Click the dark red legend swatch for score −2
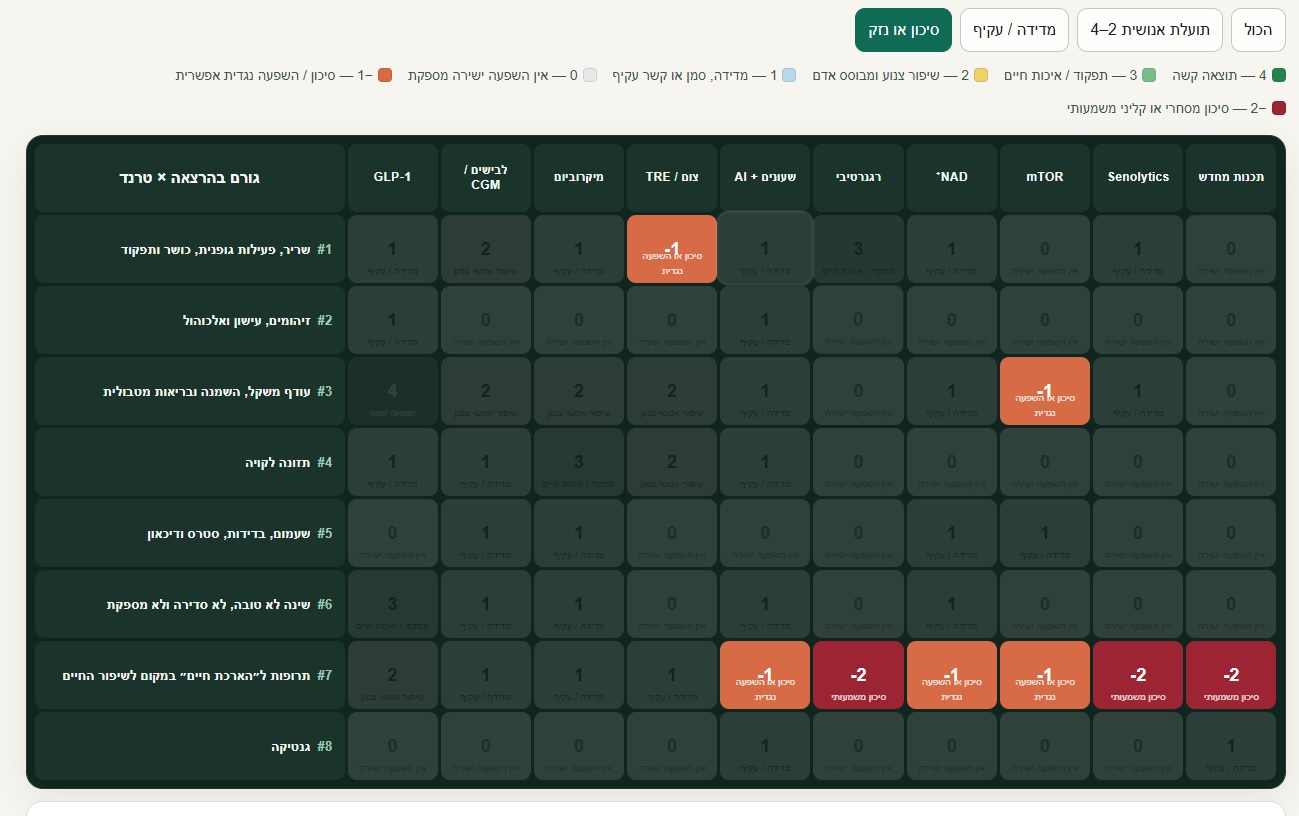1299x816 pixels. point(1279,108)
